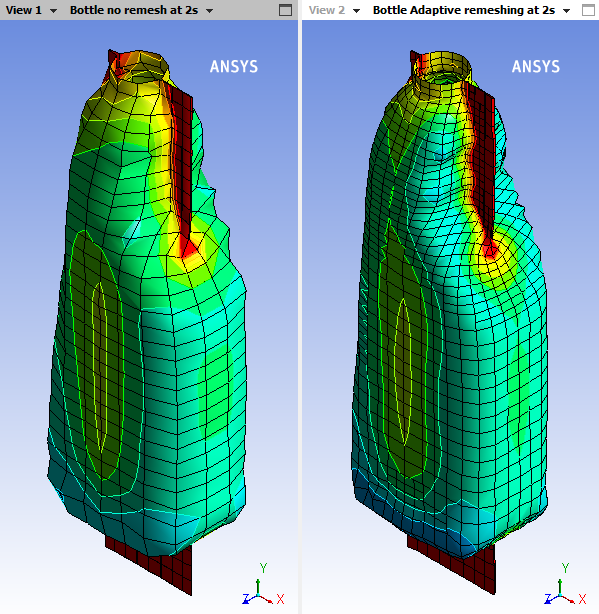Click the 'View 2' label
This screenshot has width=599, height=614.
[x=327, y=10]
